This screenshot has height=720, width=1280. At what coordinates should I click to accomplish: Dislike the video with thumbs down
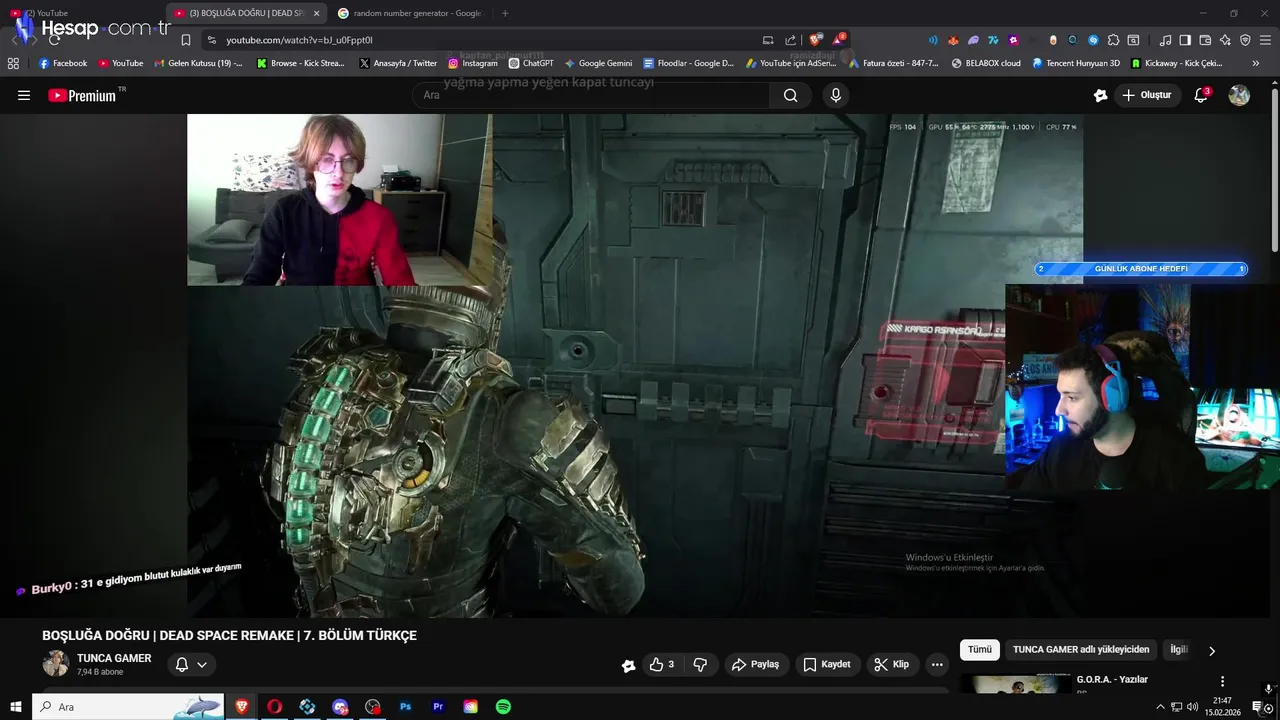[x=700, y=664]
